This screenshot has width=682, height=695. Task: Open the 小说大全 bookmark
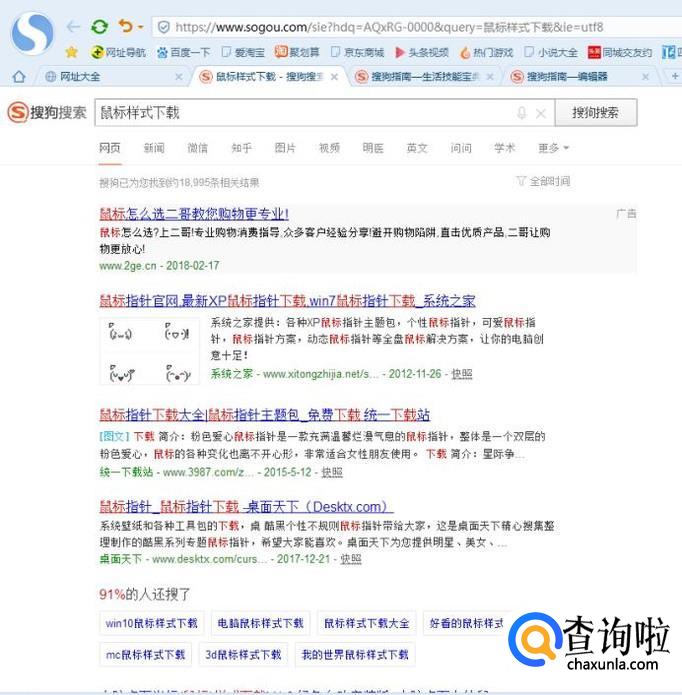point(551,52)
